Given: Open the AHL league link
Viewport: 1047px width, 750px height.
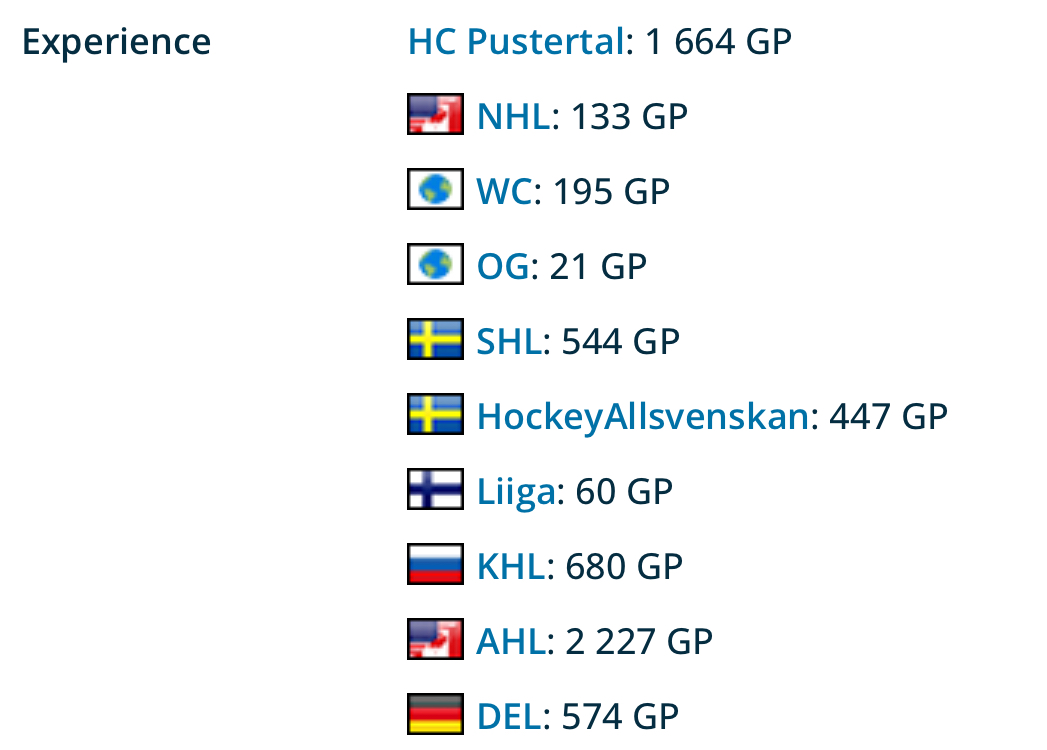Looking at the screenshot, I should [x=511, y=641].
